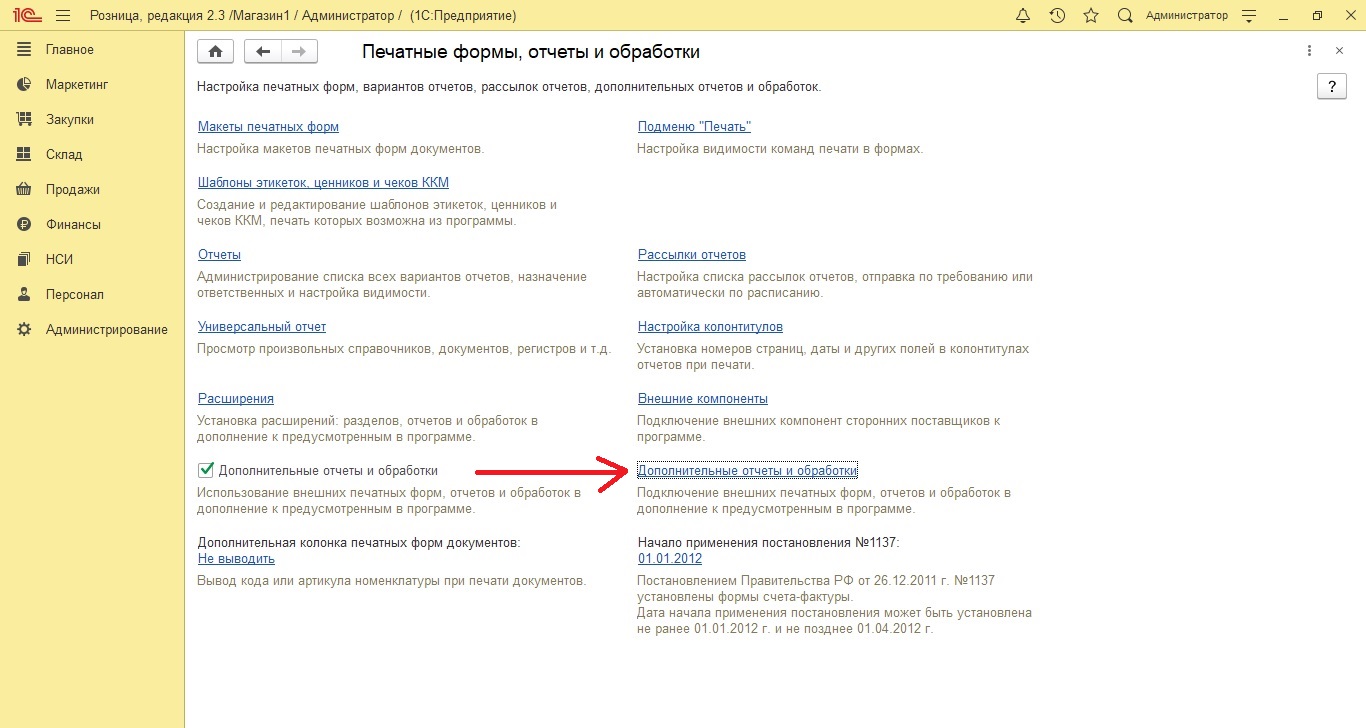
Task: Open Рассылки отчетов link
Action: coord(692,255)
